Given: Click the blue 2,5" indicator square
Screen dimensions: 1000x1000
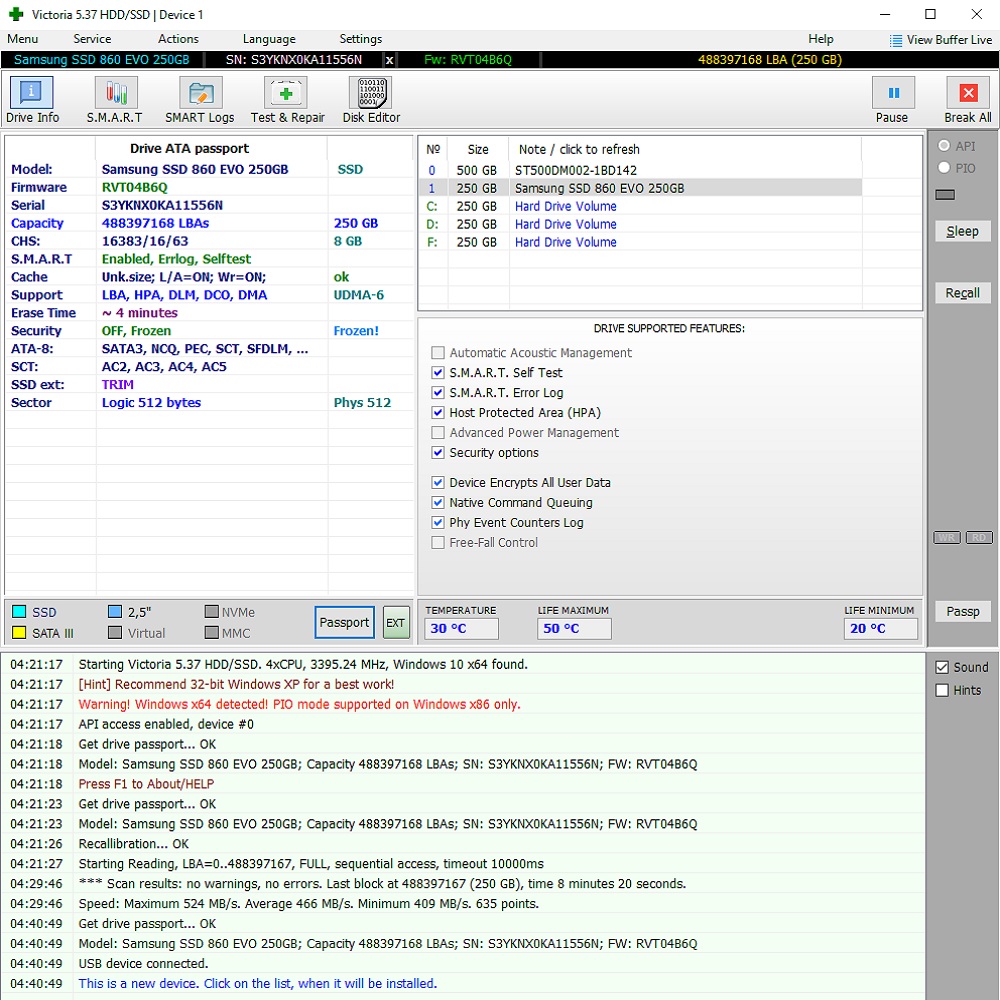Looking at the screenshot, I should pos(115,612).
